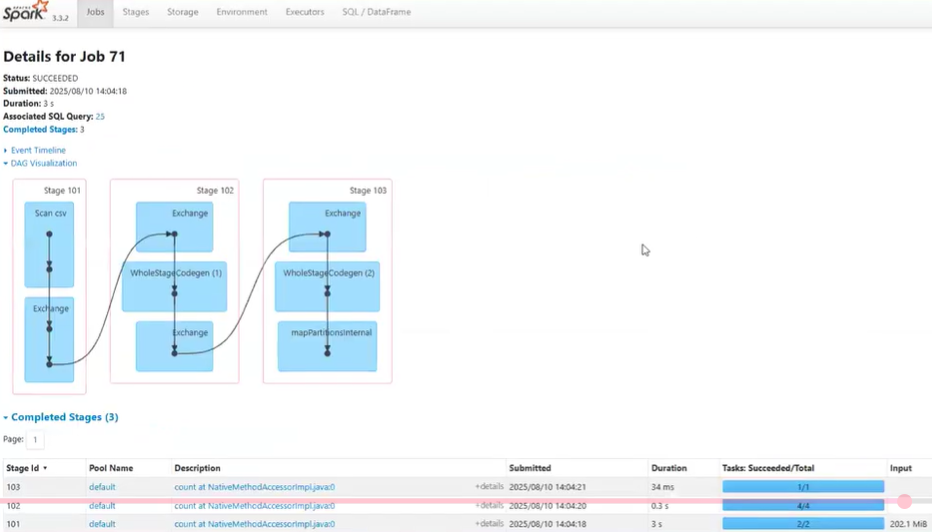
Task: Open stage 101 count description link
Action: click(254, 524)
